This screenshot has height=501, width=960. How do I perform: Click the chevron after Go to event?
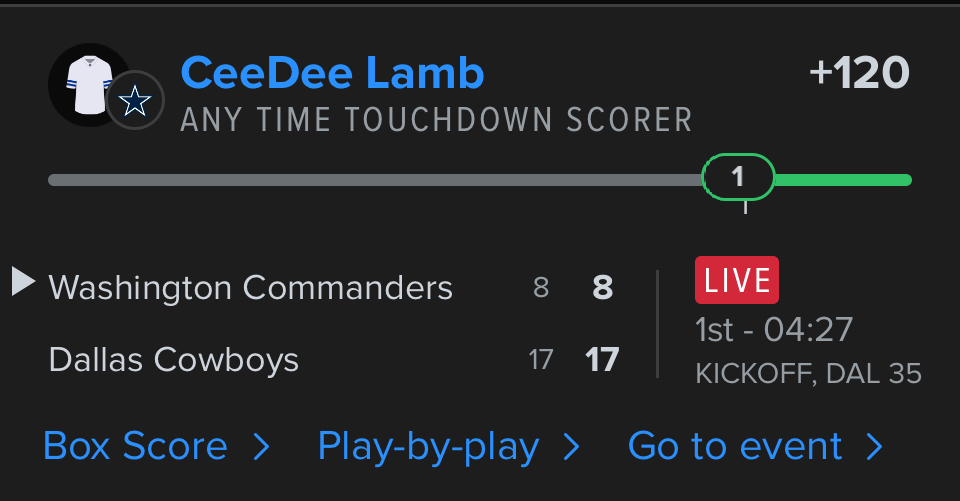point(875,447)
